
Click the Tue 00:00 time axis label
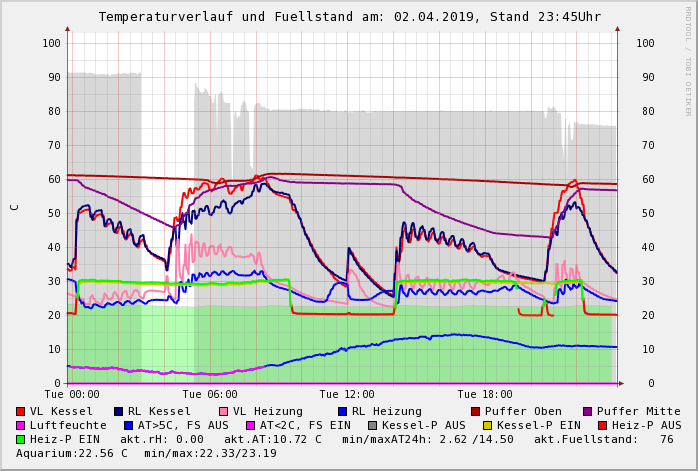72,394
